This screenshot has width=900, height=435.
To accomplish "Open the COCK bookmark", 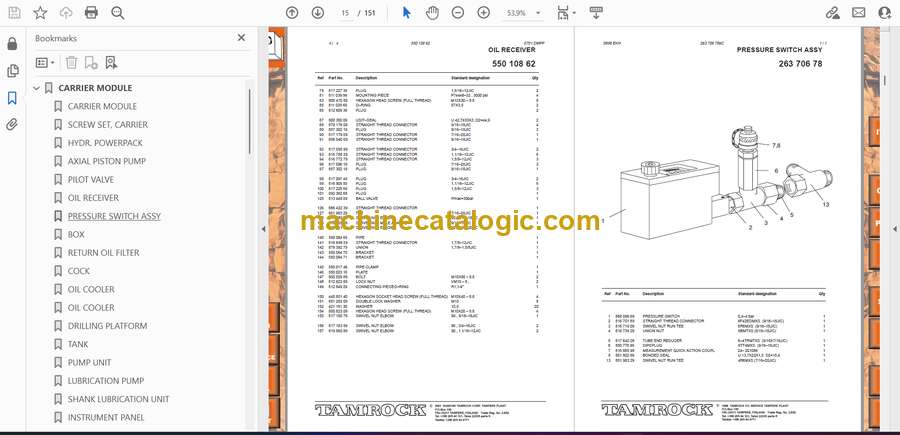I will coord(79,271).
